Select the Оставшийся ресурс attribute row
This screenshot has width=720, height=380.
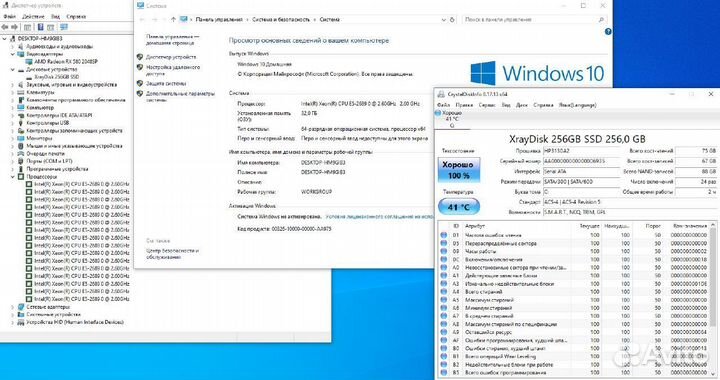pos(574,332)
